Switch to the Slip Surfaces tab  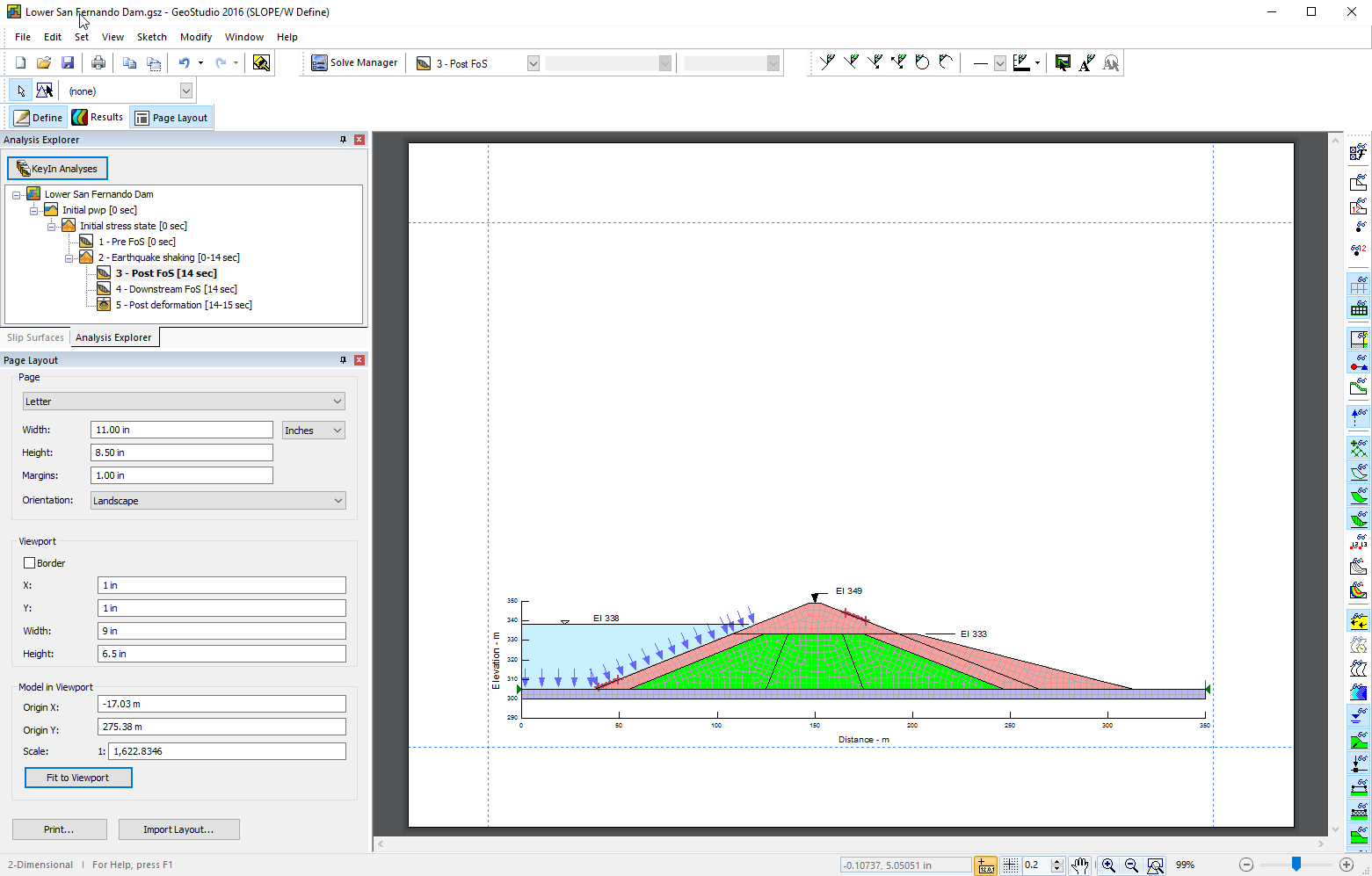click(35, 337)
